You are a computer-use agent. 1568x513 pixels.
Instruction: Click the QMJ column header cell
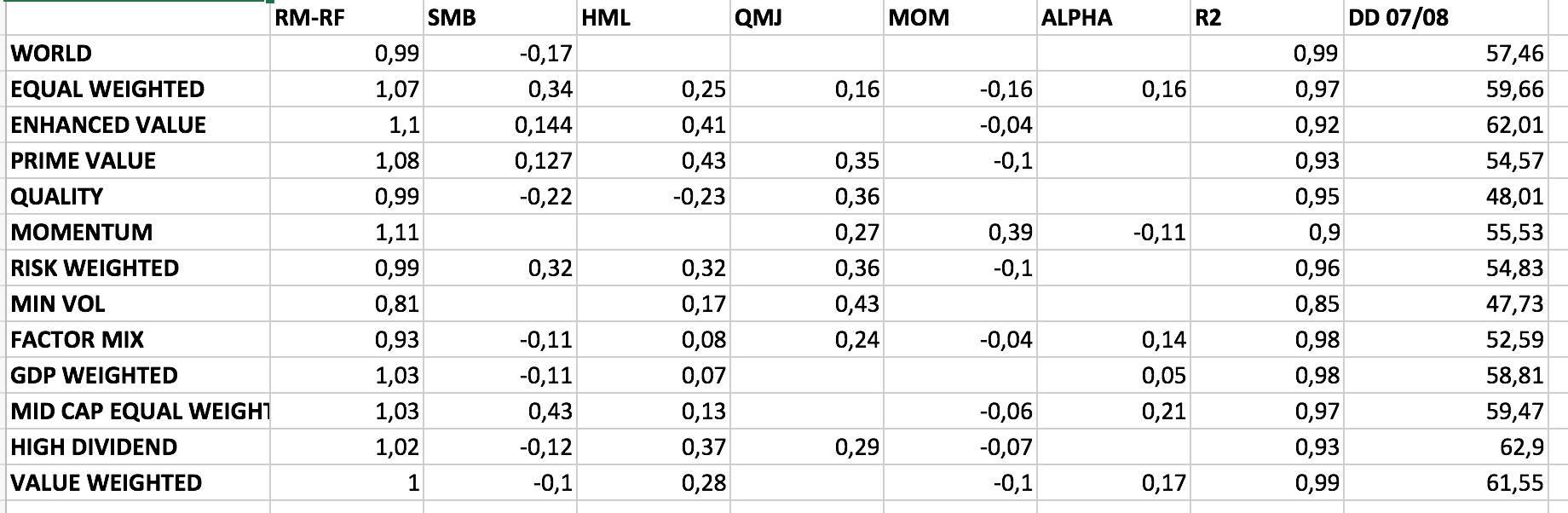(x=806, y=18)
